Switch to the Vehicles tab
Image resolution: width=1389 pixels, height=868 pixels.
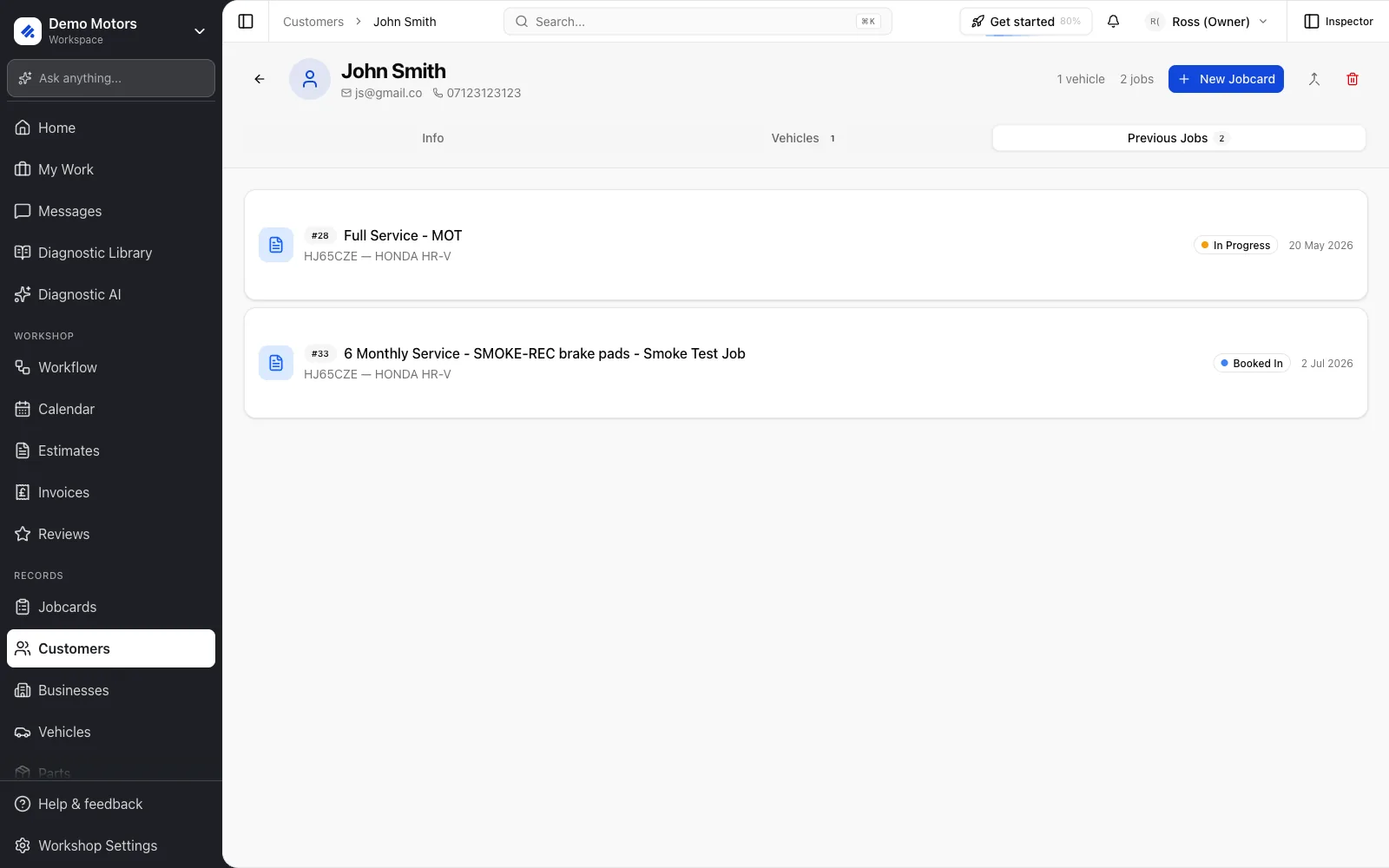[x=804, y=138]
